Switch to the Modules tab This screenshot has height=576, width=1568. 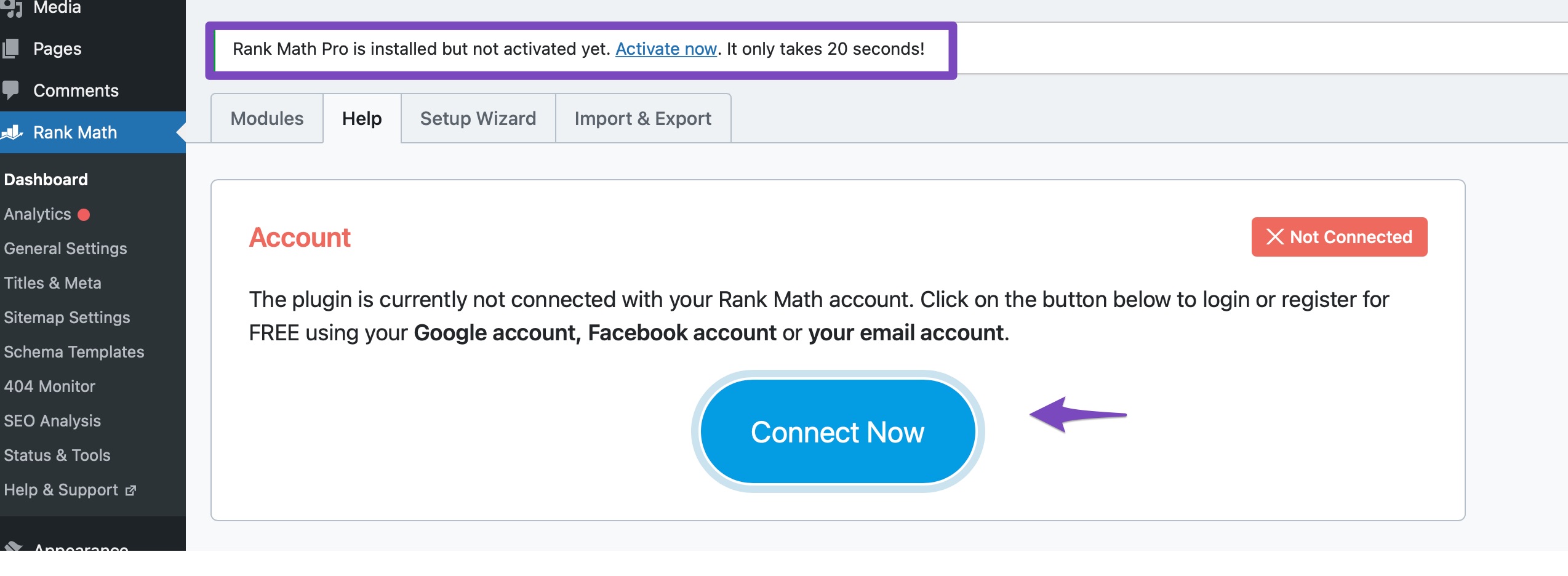[267, 118]
